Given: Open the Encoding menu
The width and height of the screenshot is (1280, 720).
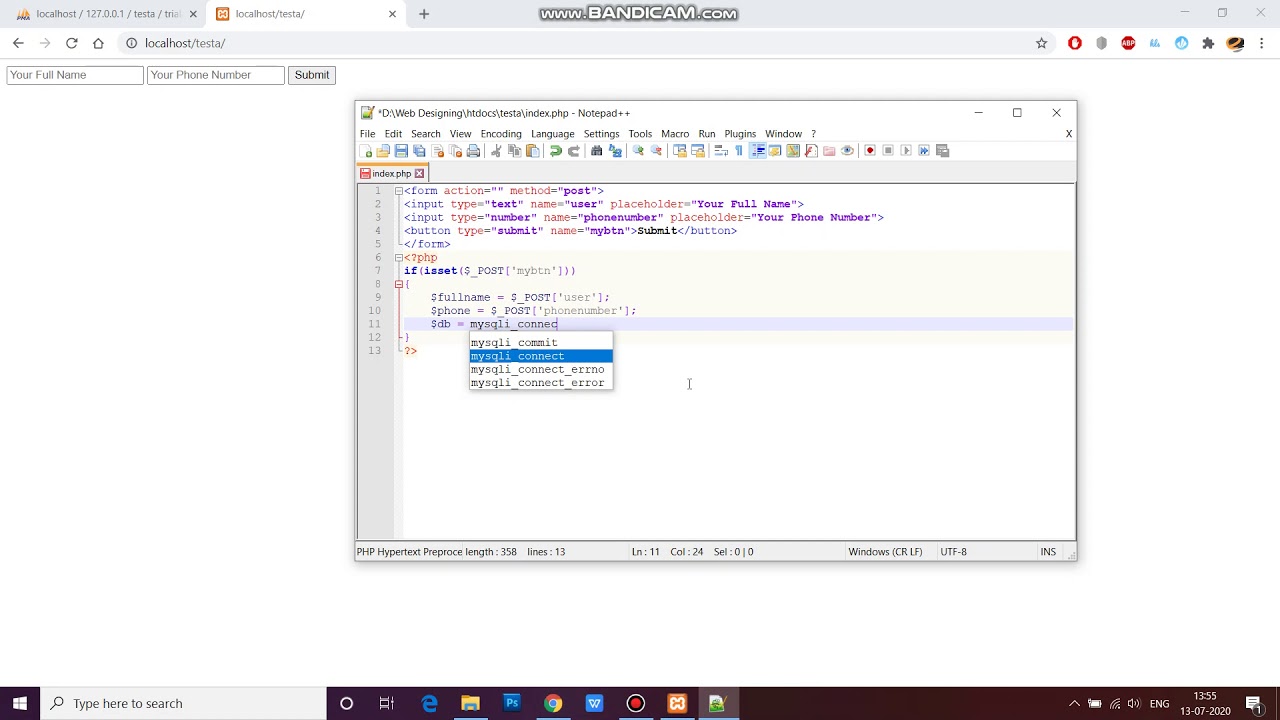Looking at the screenshot, I should (501, 134).
